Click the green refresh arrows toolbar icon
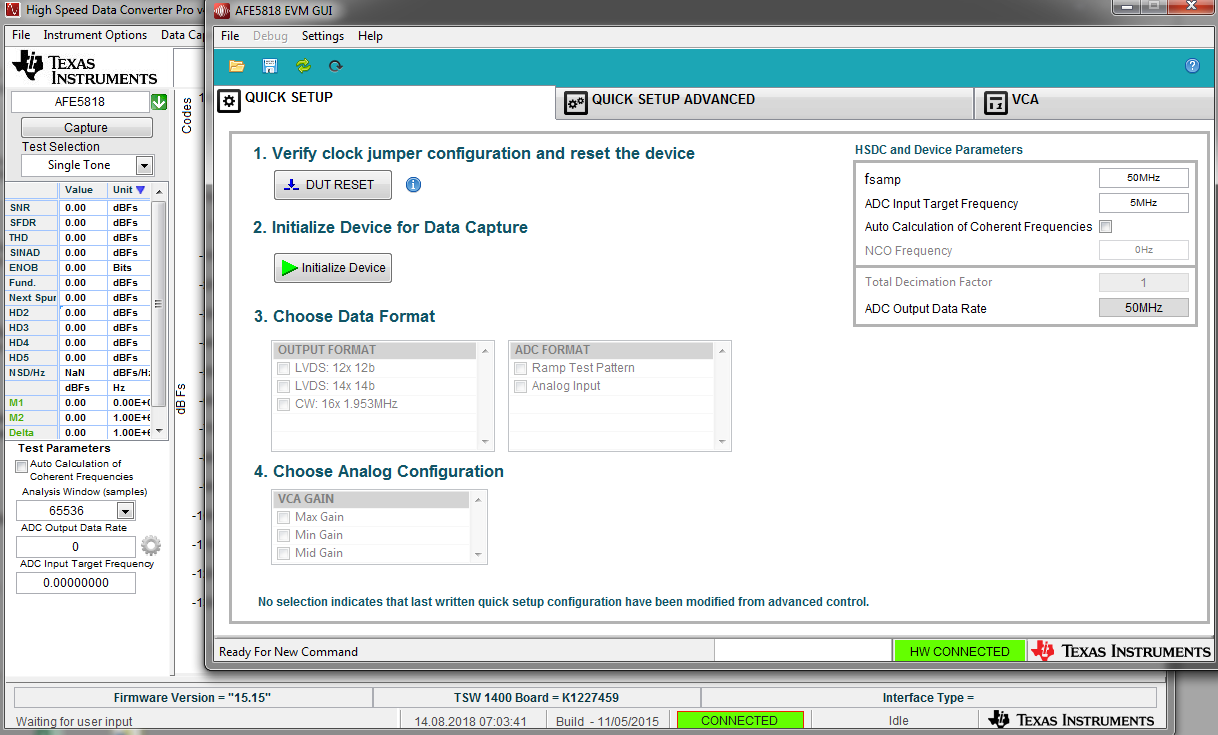This screenshot has height=735, width=1218. click(x=303, y=66)
